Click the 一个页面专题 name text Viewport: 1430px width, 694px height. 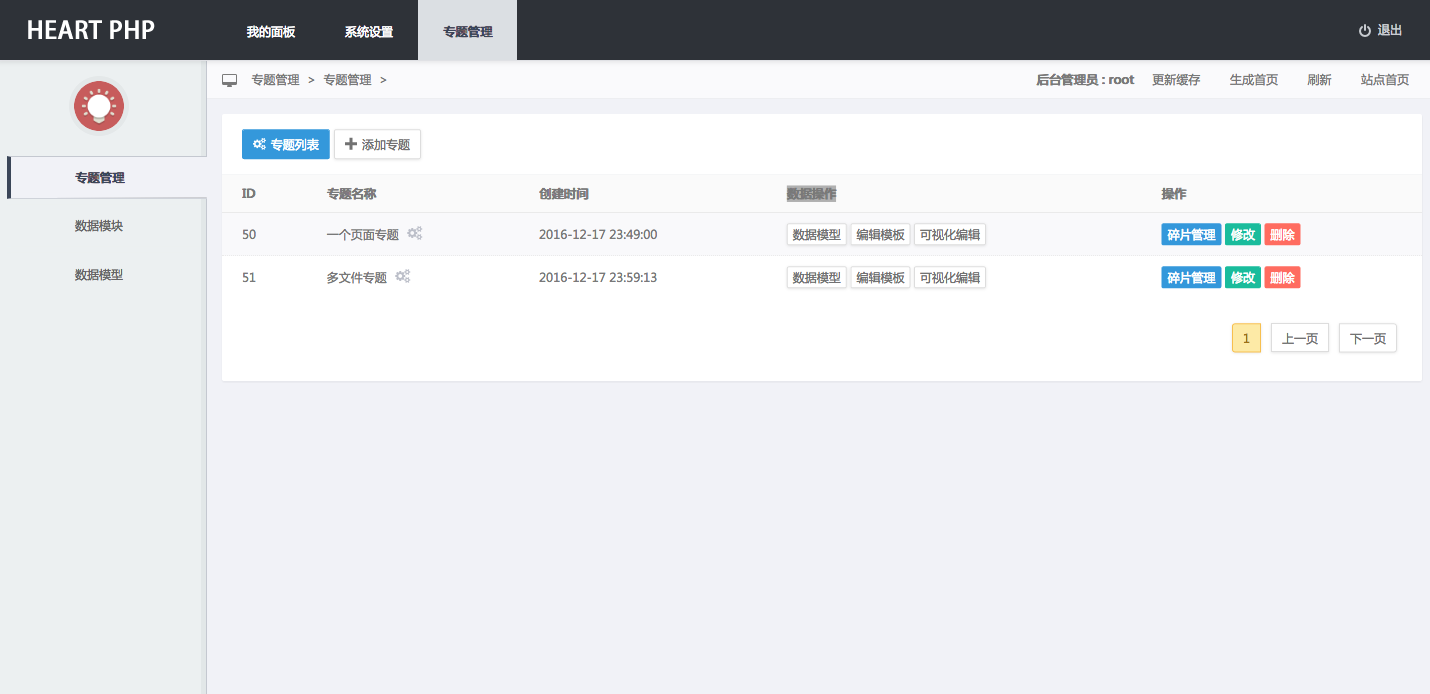(x=362, y=235)
